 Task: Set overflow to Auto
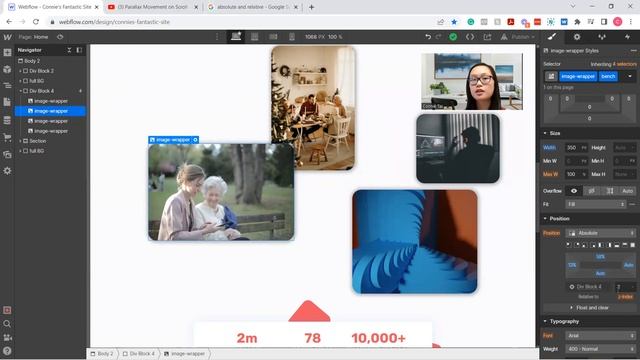627,191
